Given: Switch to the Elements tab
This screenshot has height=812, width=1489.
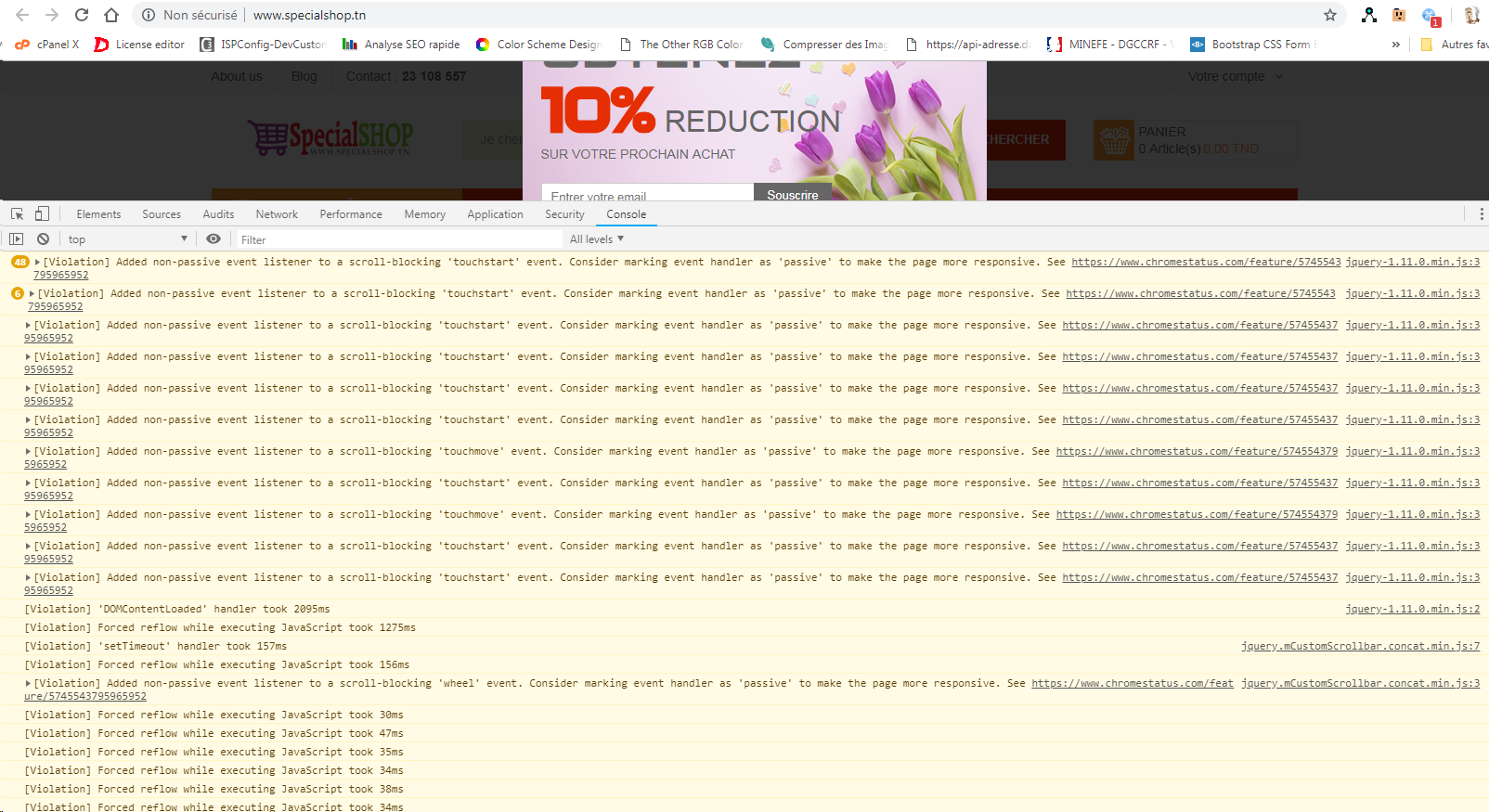Looking at the screenshot, I should point(98,214).
